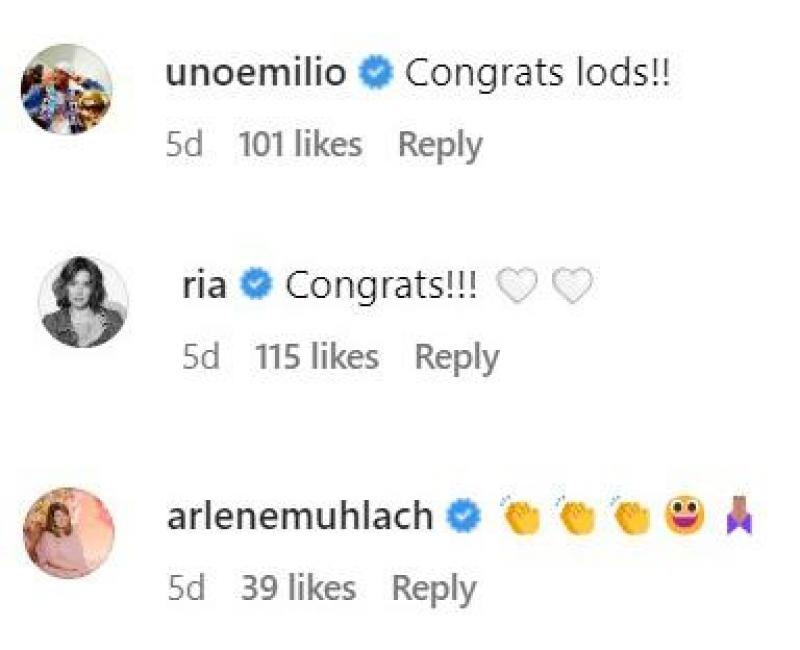View the 101 likes on unoemilio's comment
The height and width of the screenshot is (650, 800).
300,145
